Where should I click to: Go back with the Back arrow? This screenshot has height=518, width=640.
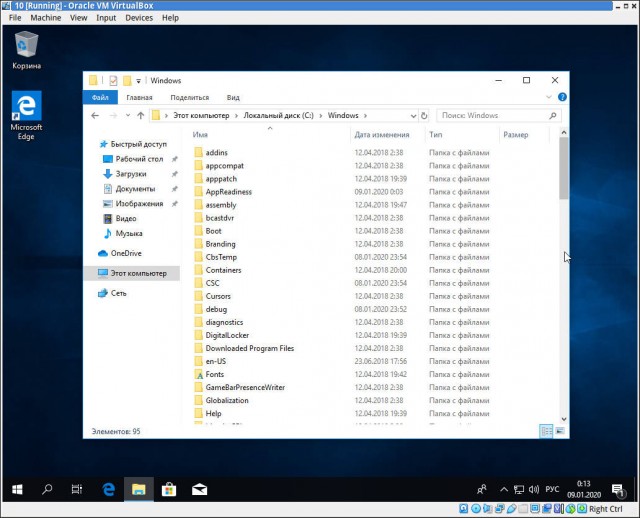tap(95, 116)
